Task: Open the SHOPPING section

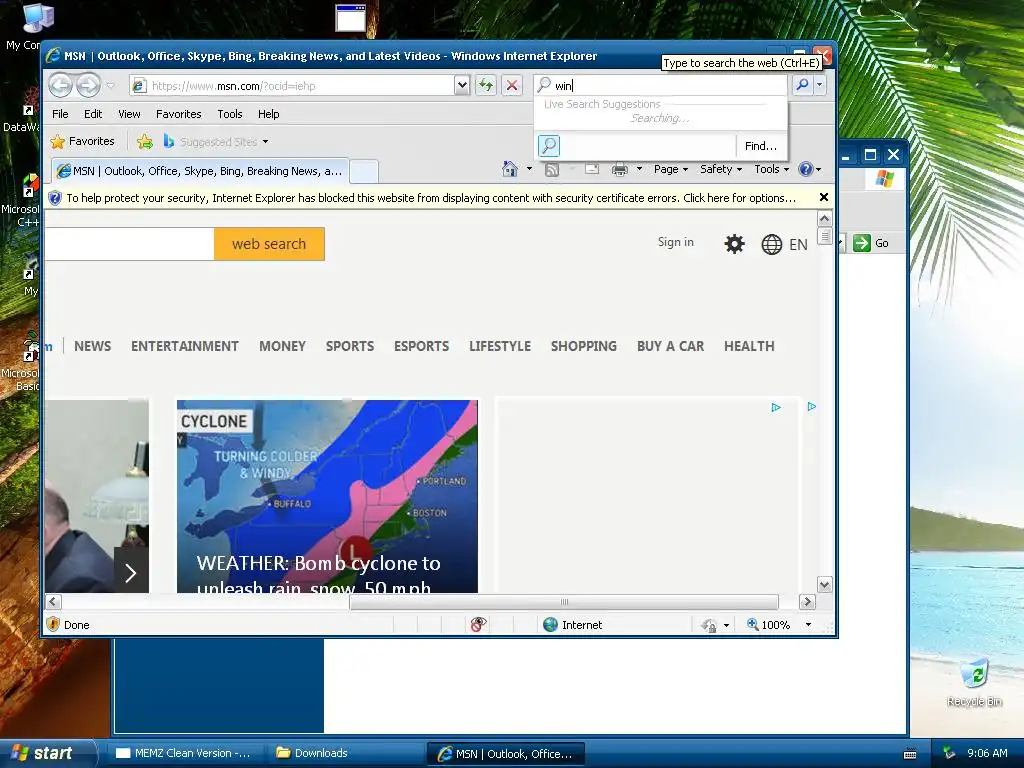Action: click(584, 346)
